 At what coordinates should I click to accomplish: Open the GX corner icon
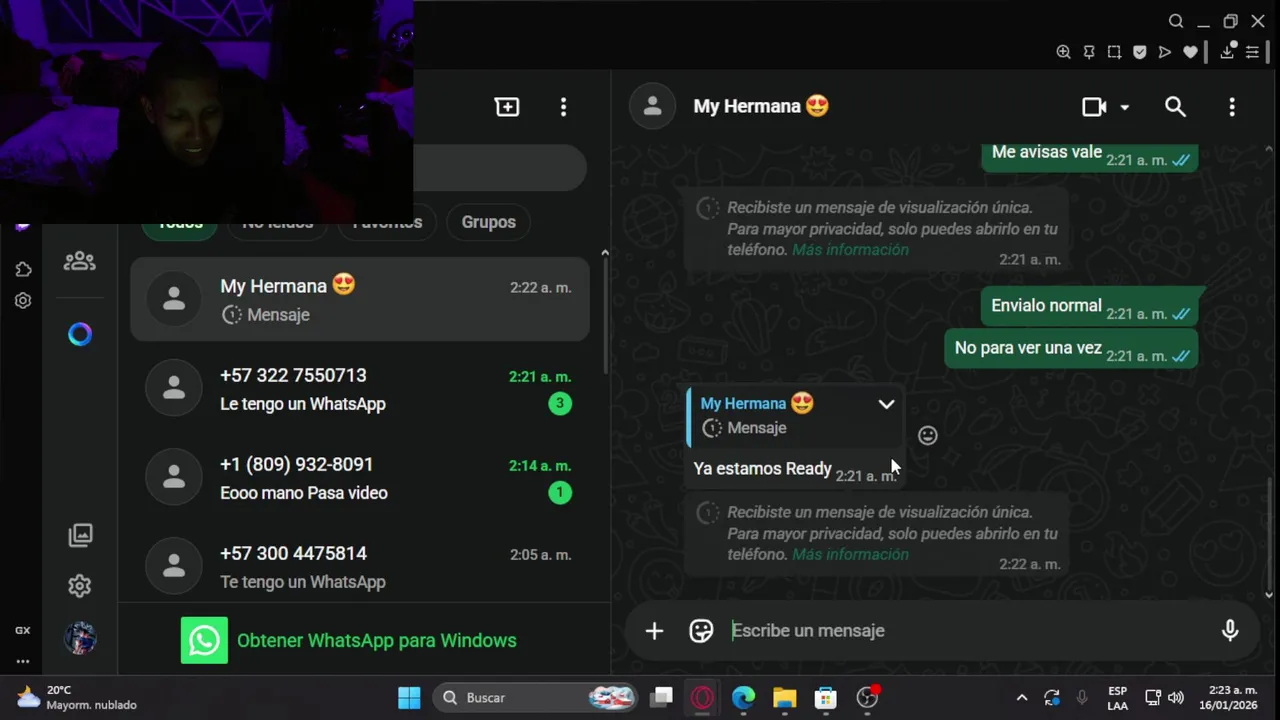[x=22, y=631]
